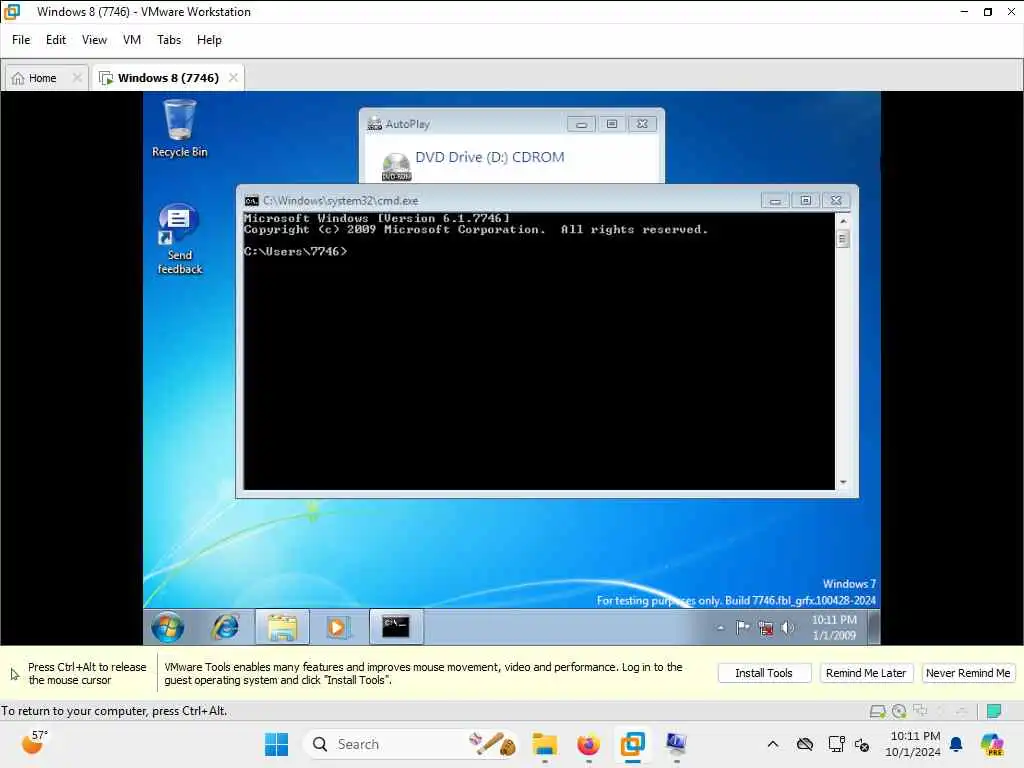Screen dimensions: 1024x768
Task: Click the DVD Drive (D:) CDROM heading
Action: [490, 157]
